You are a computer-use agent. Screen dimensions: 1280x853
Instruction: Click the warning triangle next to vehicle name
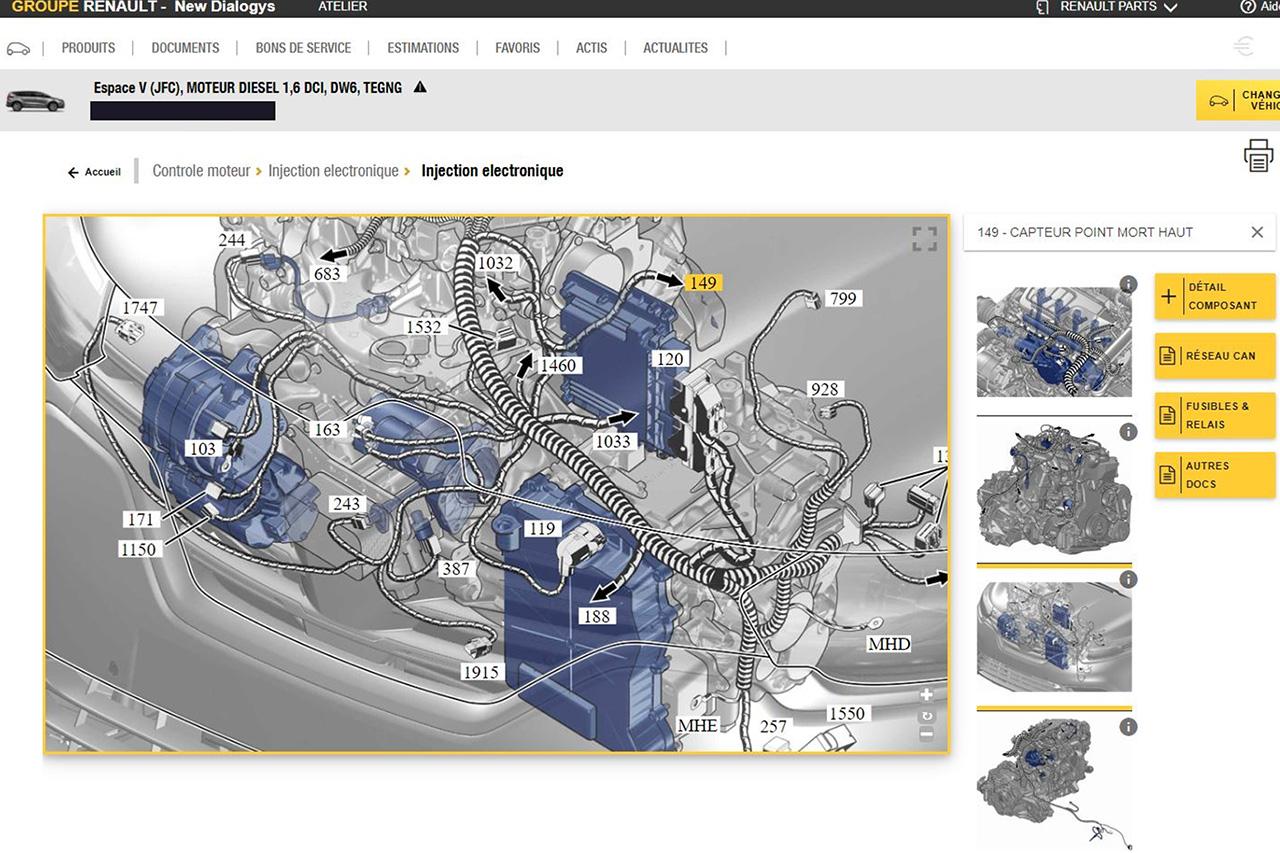click(x=420, y=87)
